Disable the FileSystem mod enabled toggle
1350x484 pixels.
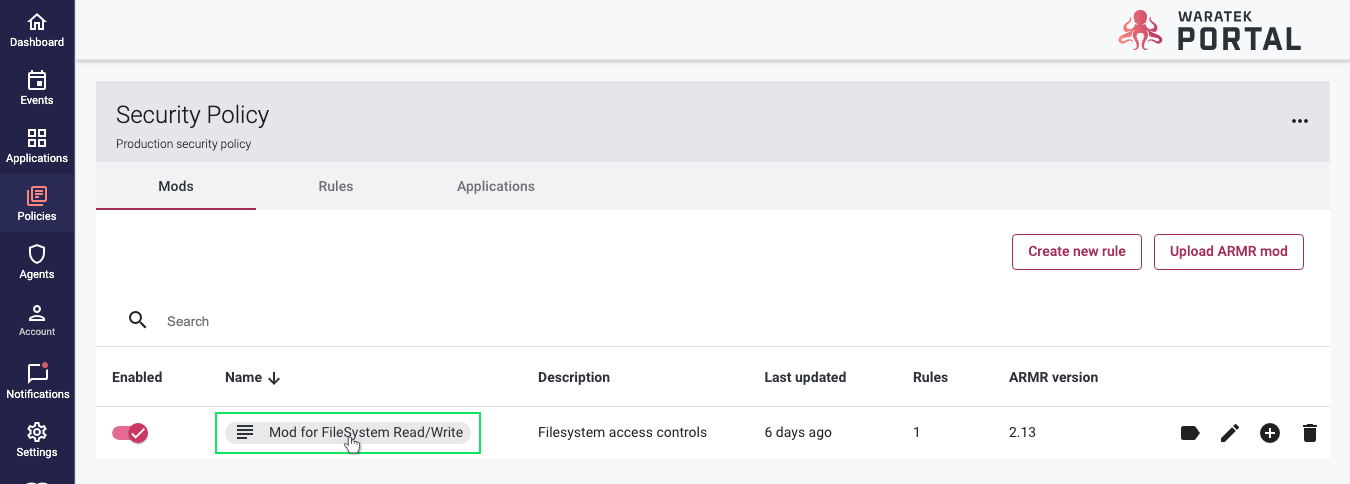click(x=130, y=433)
